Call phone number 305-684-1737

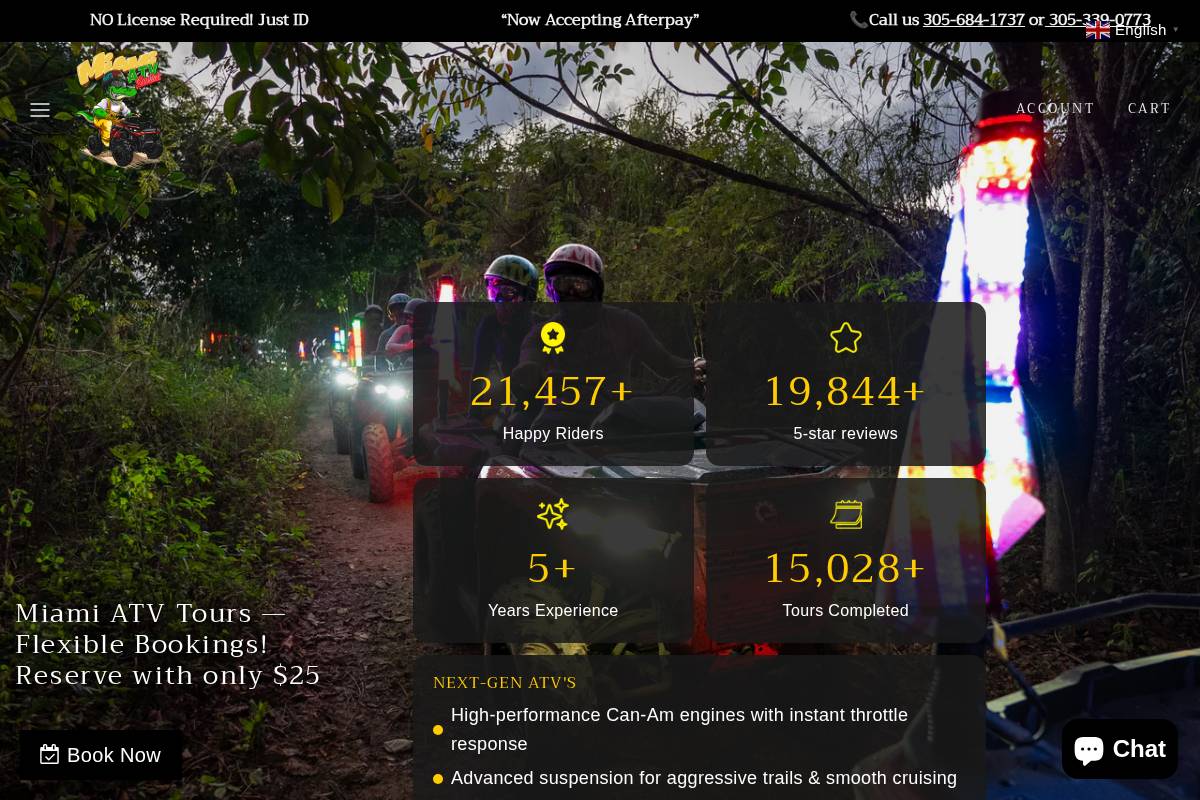[973, 20]
